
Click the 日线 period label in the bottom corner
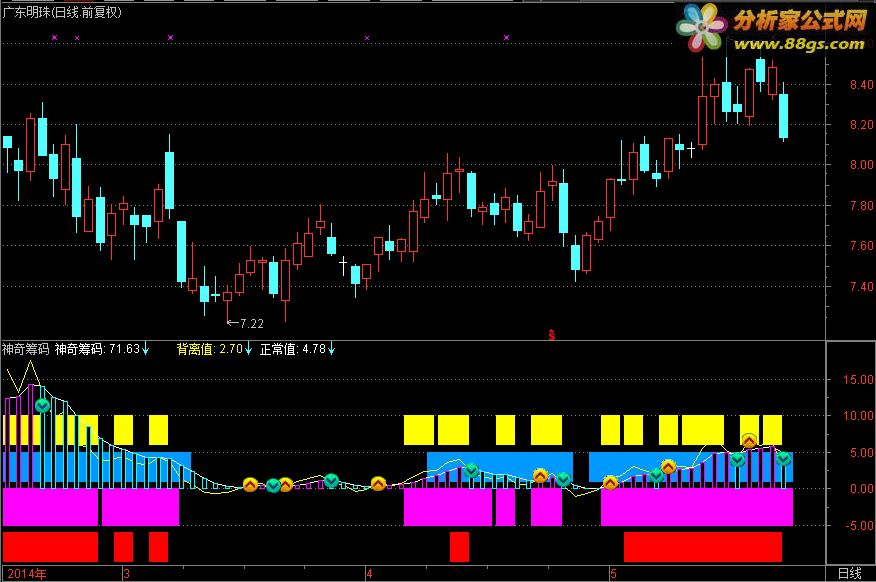coord(850,573)
